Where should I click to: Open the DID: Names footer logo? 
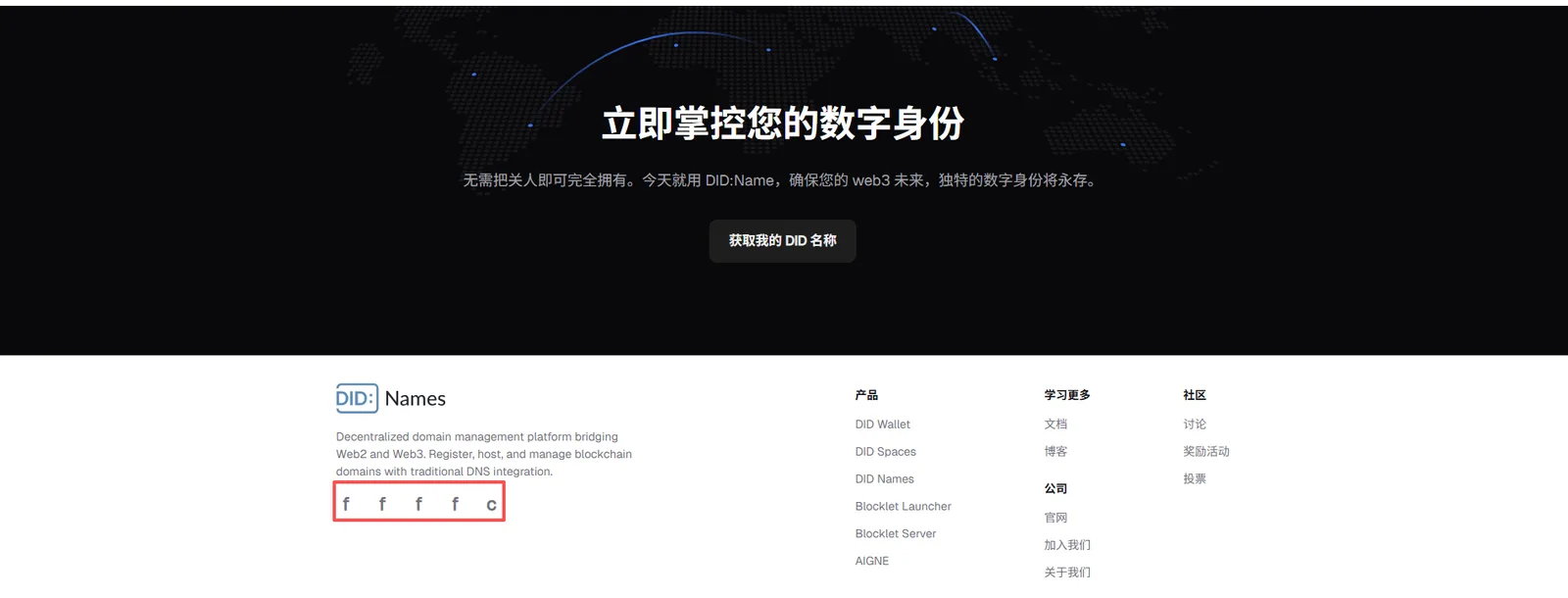(x=391, y=398)
